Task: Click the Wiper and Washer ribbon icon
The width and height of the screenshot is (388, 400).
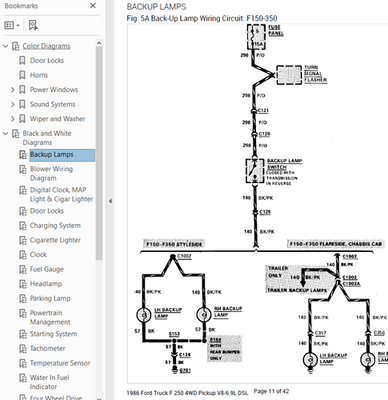Action: [x=22, y=119]
